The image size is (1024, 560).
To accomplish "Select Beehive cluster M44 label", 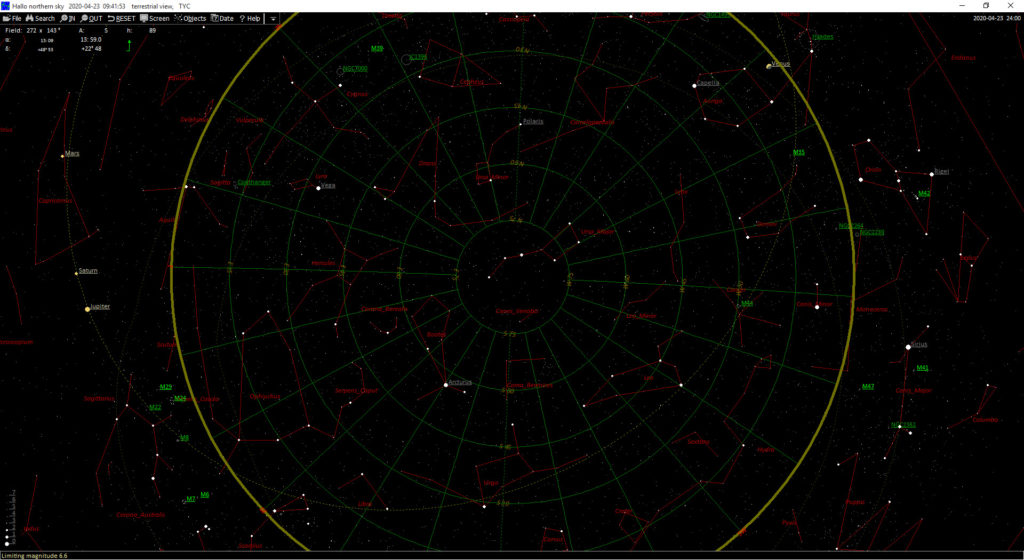I will 747,303.
